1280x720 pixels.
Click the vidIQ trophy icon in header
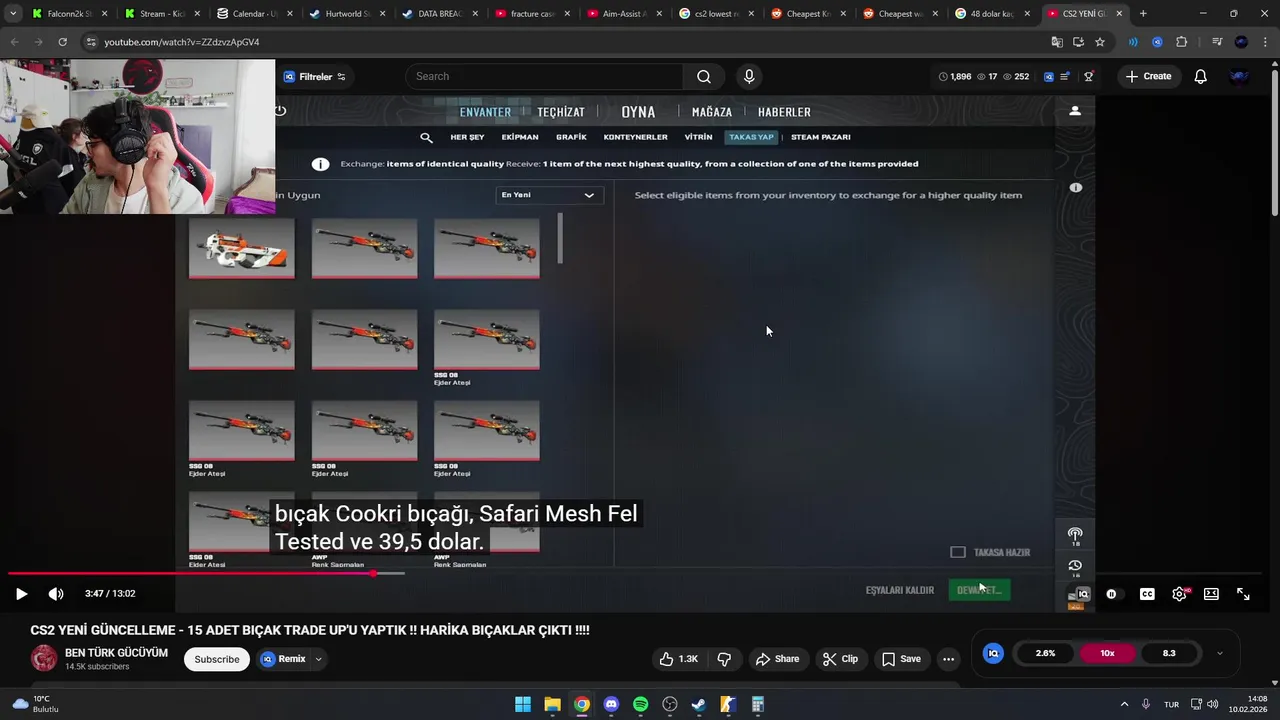point(1089,77)
